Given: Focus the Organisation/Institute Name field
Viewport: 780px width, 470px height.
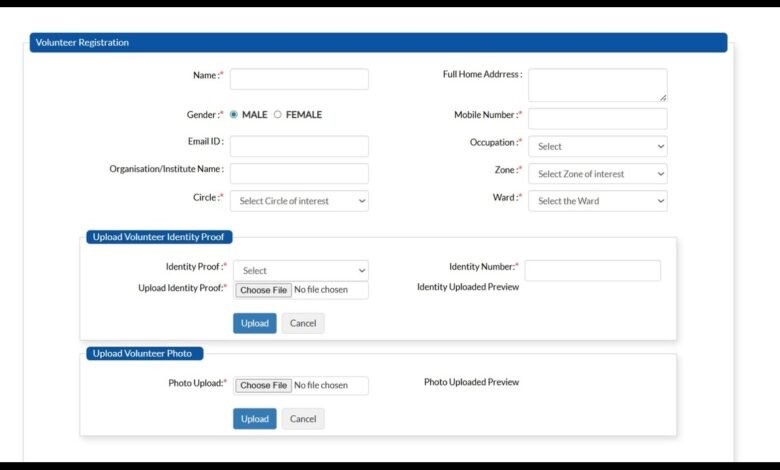Looking at the screenshot, I should [x=299, y=174].
